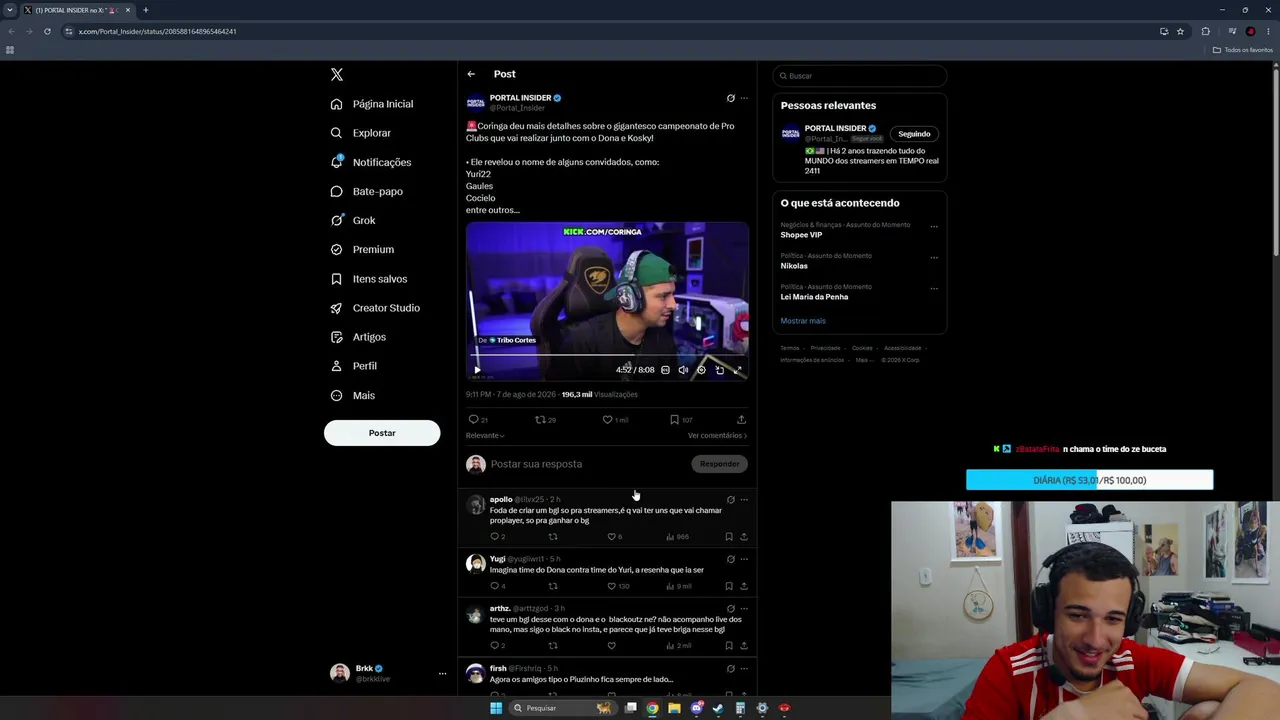Open more options on PORTAL INSIDER post
The height and width of the screenshot is (720, 1280).
click(744, 98)
